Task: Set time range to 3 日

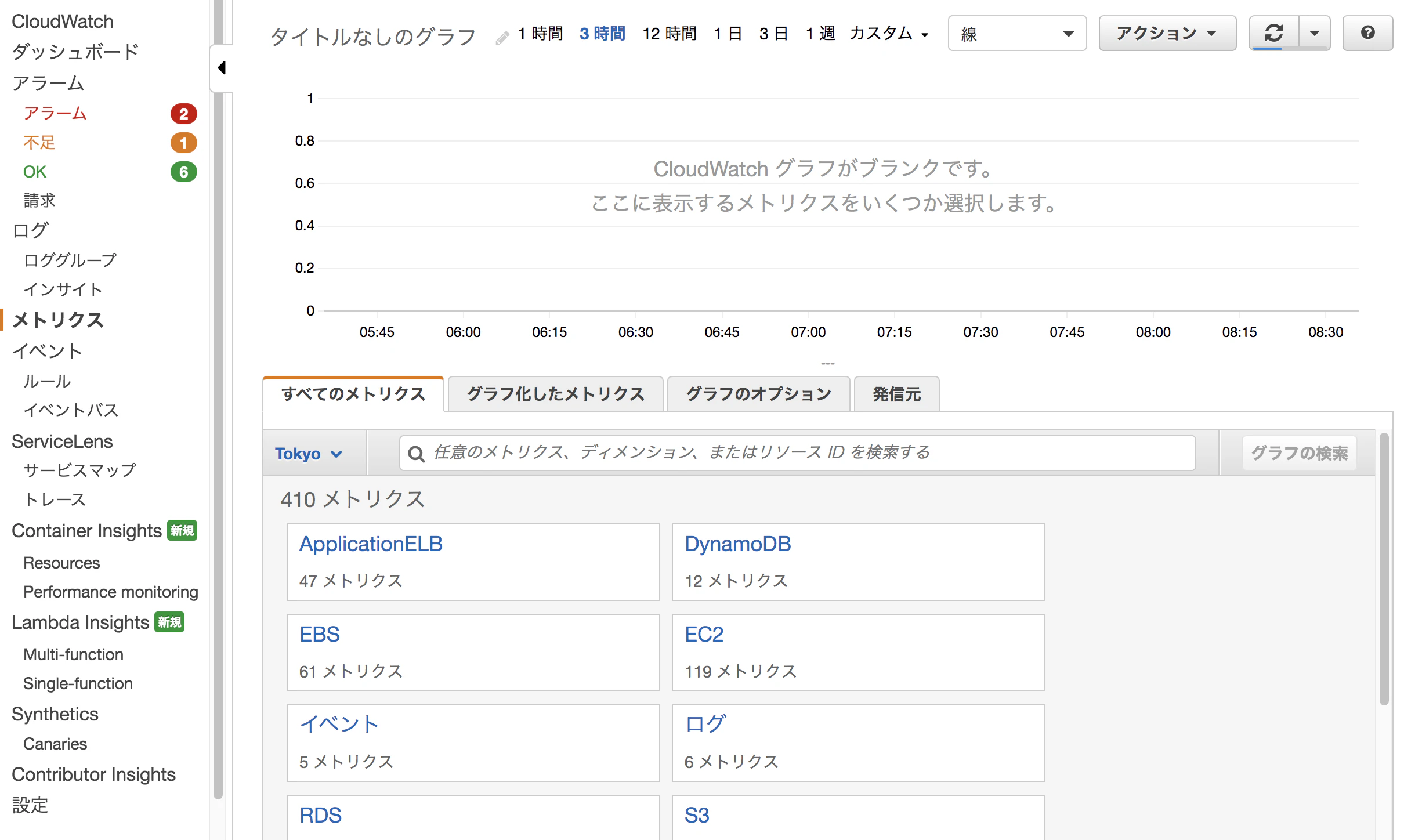Action: (x=774, y=34)
